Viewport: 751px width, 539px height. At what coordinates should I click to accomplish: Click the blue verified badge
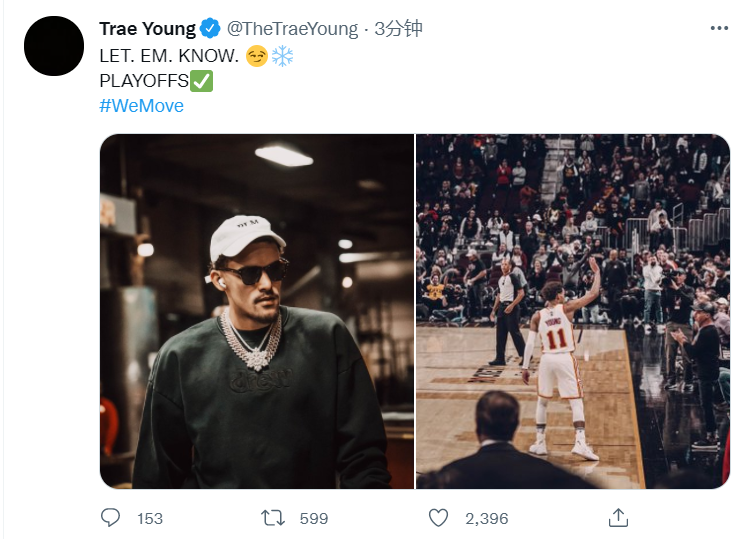pos(210,28)
